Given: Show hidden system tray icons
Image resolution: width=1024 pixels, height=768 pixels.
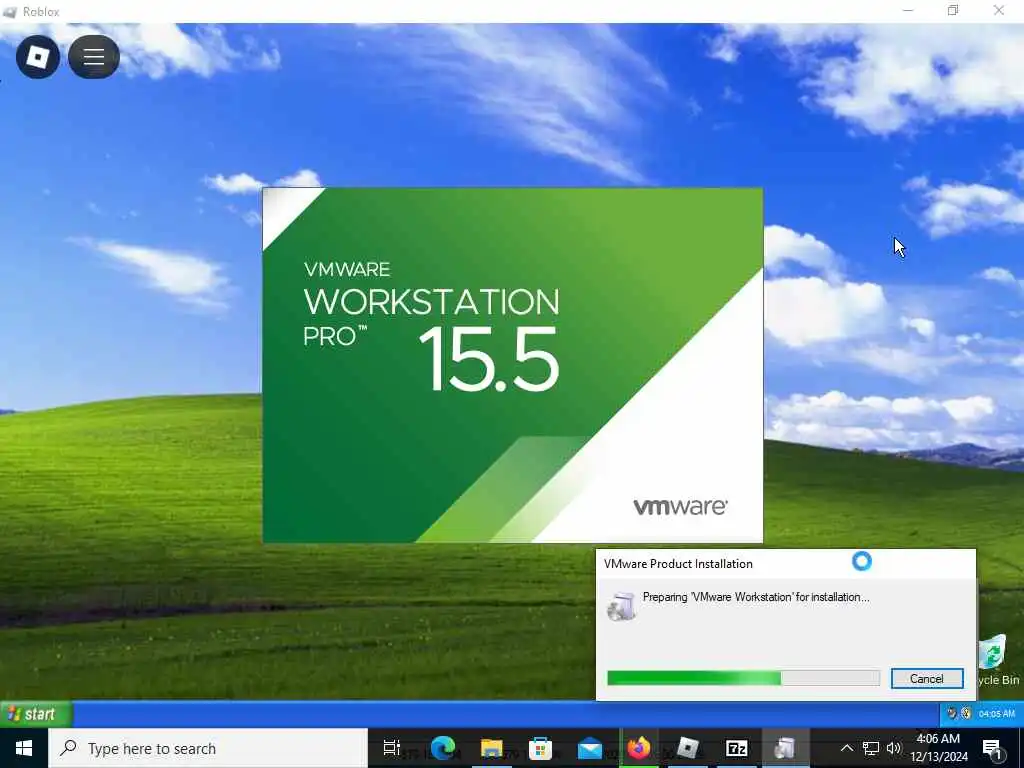Looking at the screenshot, I should [x=846, y=748].
